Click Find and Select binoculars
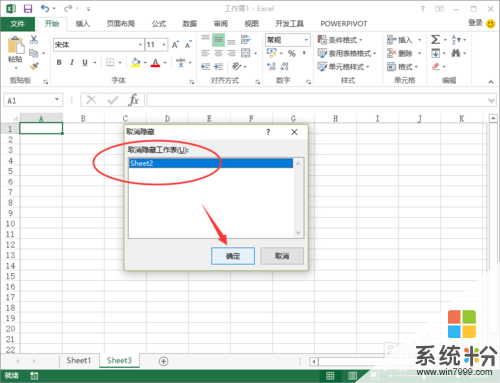 click(x=456, y=53)
